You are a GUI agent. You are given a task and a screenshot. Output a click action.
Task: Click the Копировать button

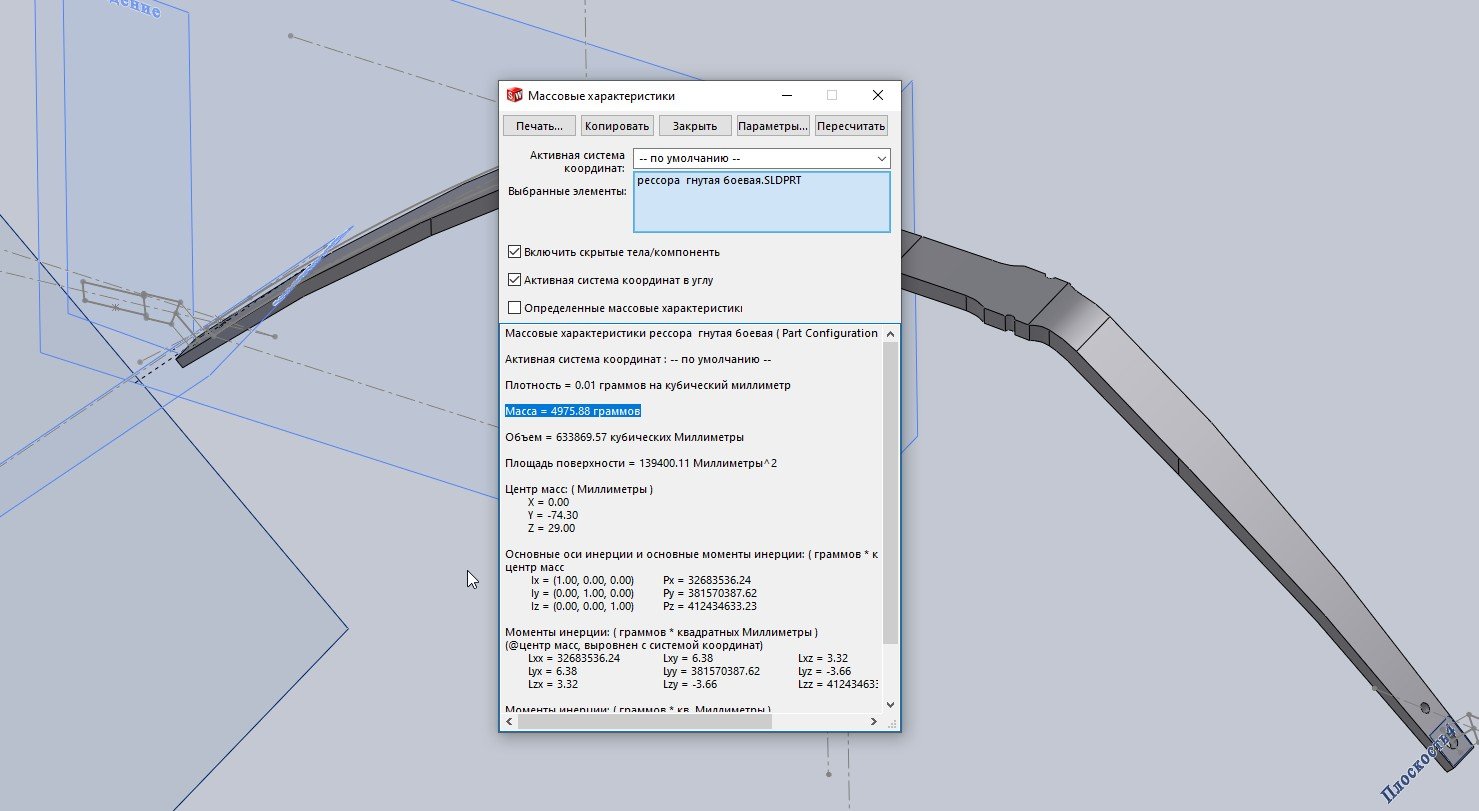coord(618,126)
